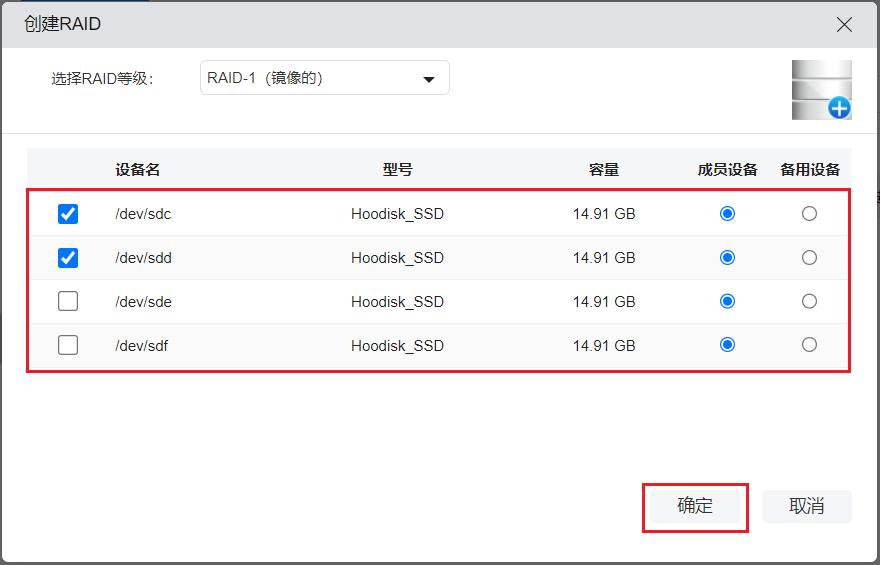Choose member device radio for /dev/sdf
The image size is (880, 565).
click(727, 345)
